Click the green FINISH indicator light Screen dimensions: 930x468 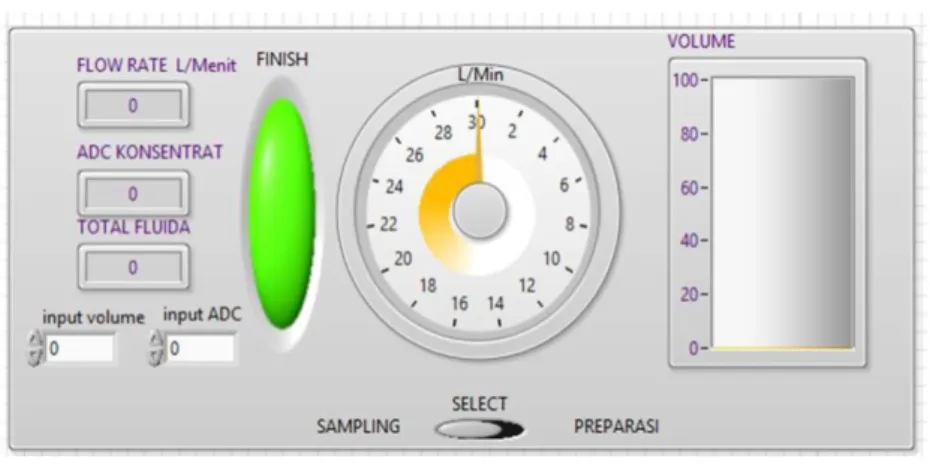click(x=282, y=214)
